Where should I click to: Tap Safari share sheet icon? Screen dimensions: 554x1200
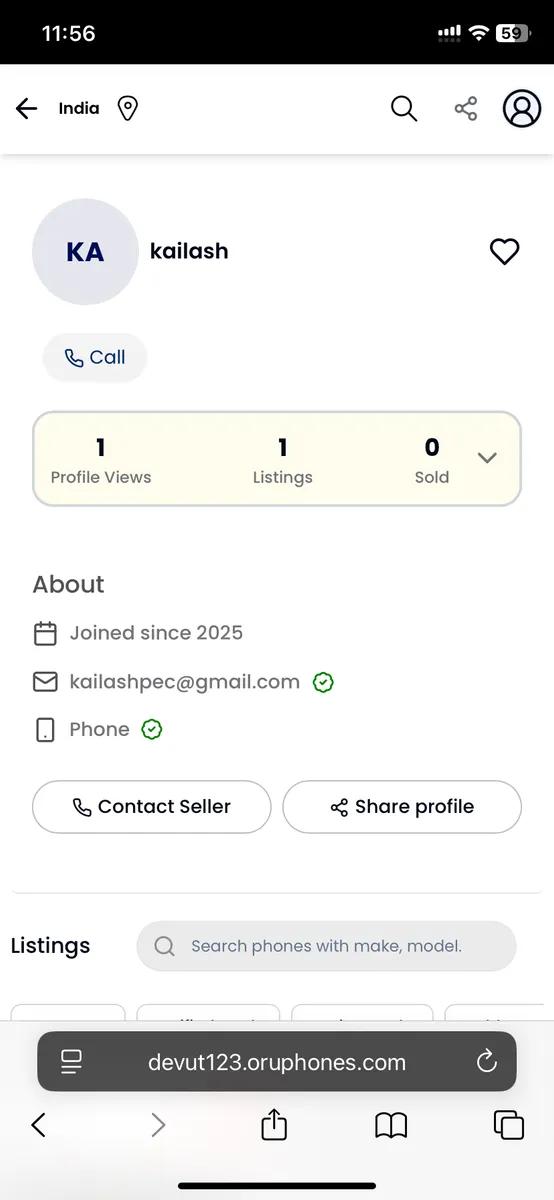pos(274,1124)
